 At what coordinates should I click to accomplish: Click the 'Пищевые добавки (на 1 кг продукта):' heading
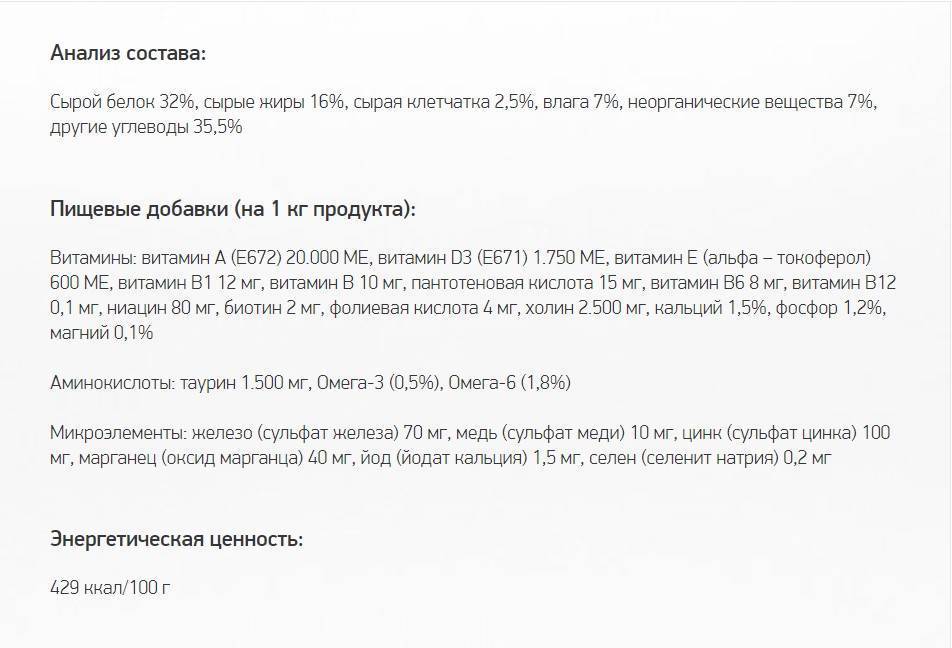pyautogui.click(x=233, y=210)
